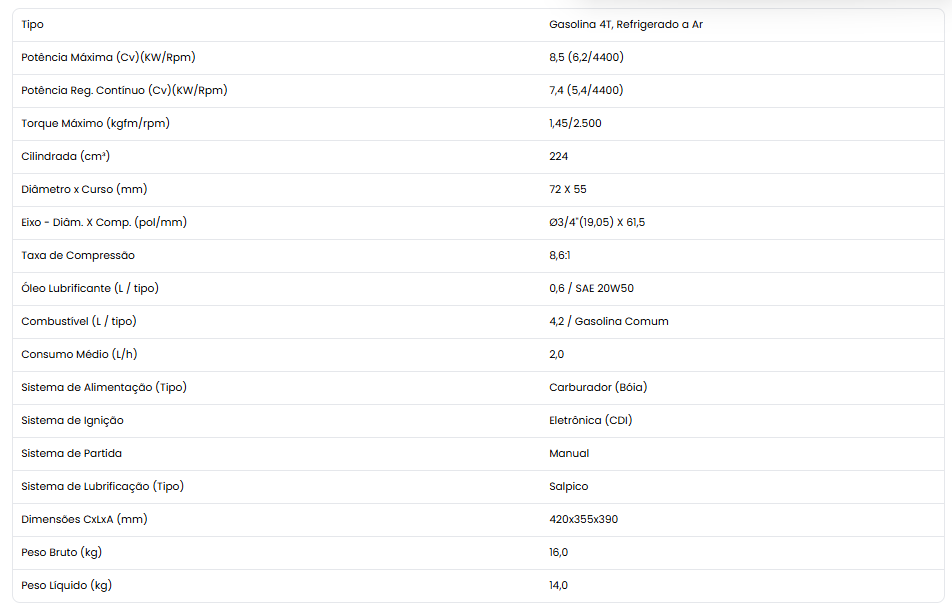The height and width of the screenshot is (614, 952).
Task: Click the Potência Máxima (Cv)(KW/Rpm) label
Action: pos(108,57)
